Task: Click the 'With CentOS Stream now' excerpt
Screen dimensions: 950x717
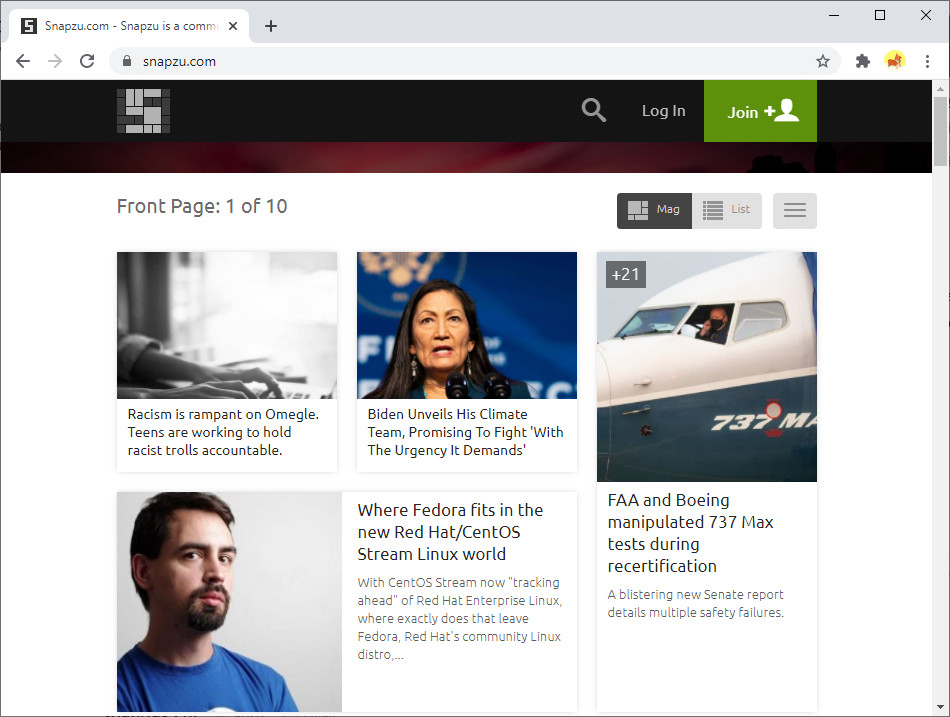Action: (x=460, y=618)
